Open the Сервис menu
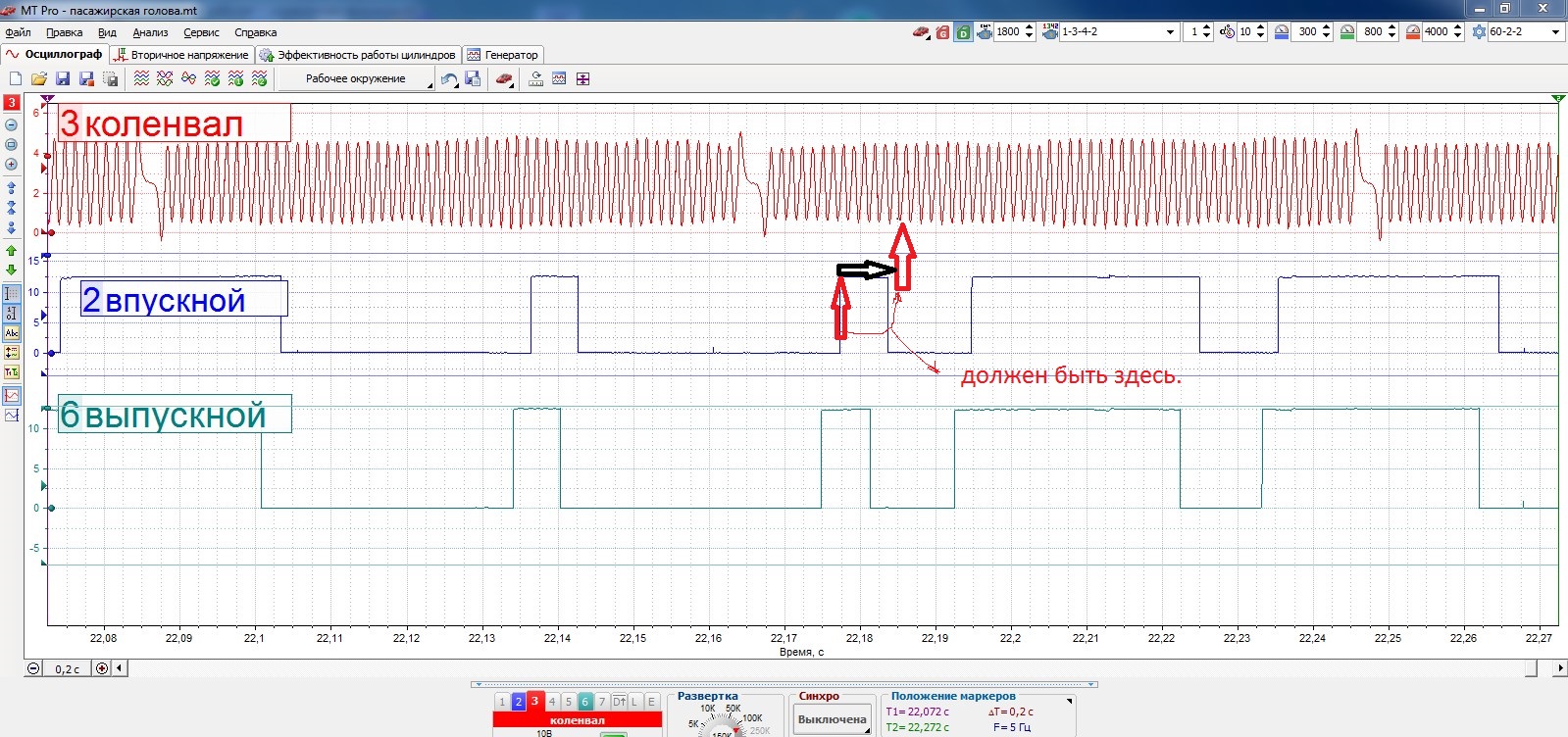 tap(201, 32)
